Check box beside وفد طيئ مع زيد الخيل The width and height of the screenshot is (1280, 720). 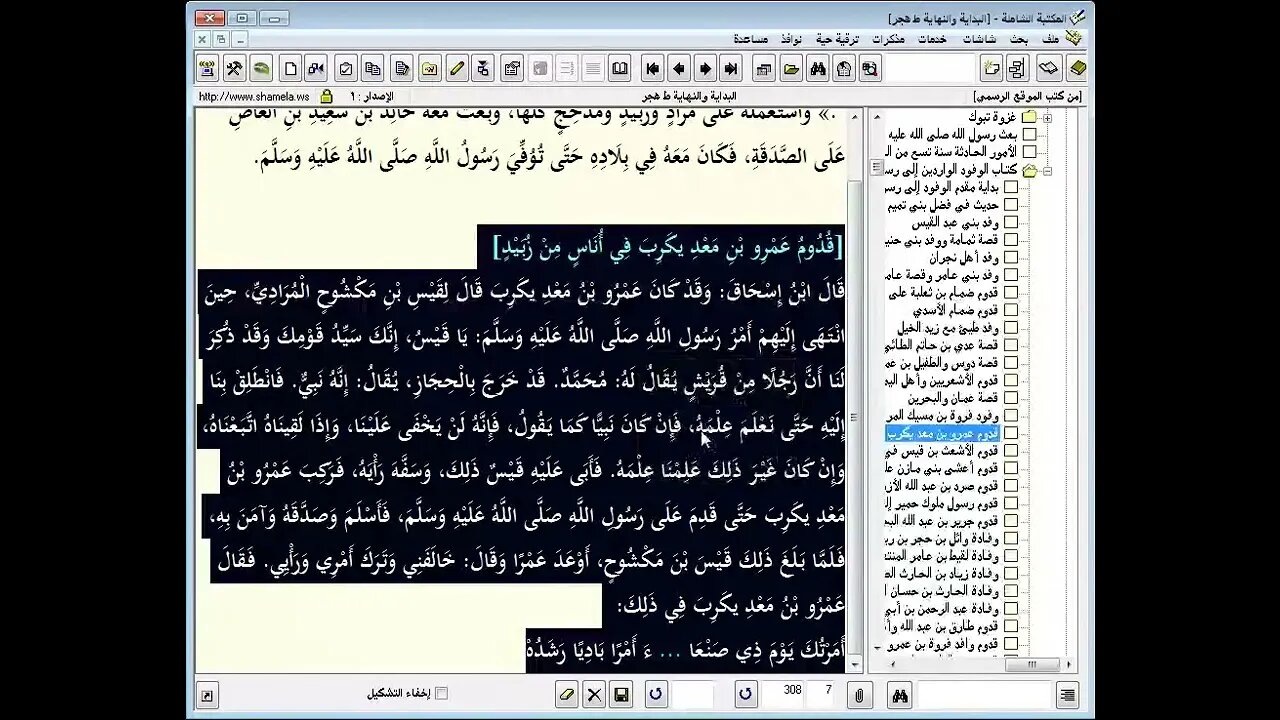pos(1011,327)
